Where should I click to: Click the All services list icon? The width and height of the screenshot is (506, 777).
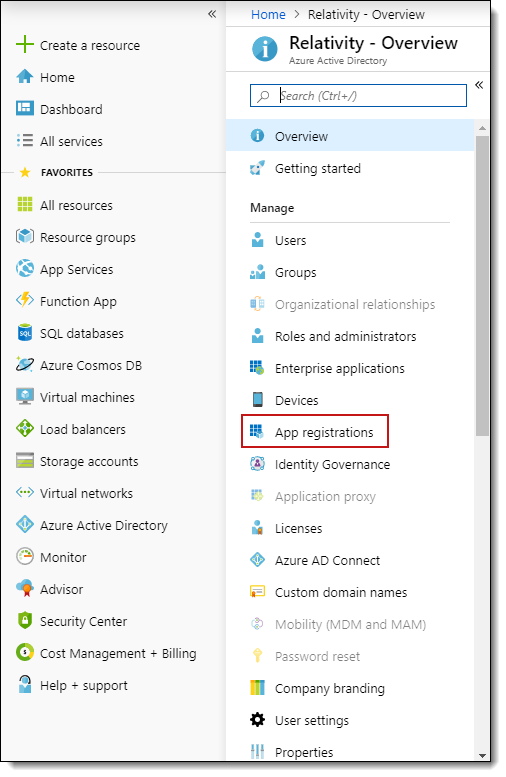25,141
